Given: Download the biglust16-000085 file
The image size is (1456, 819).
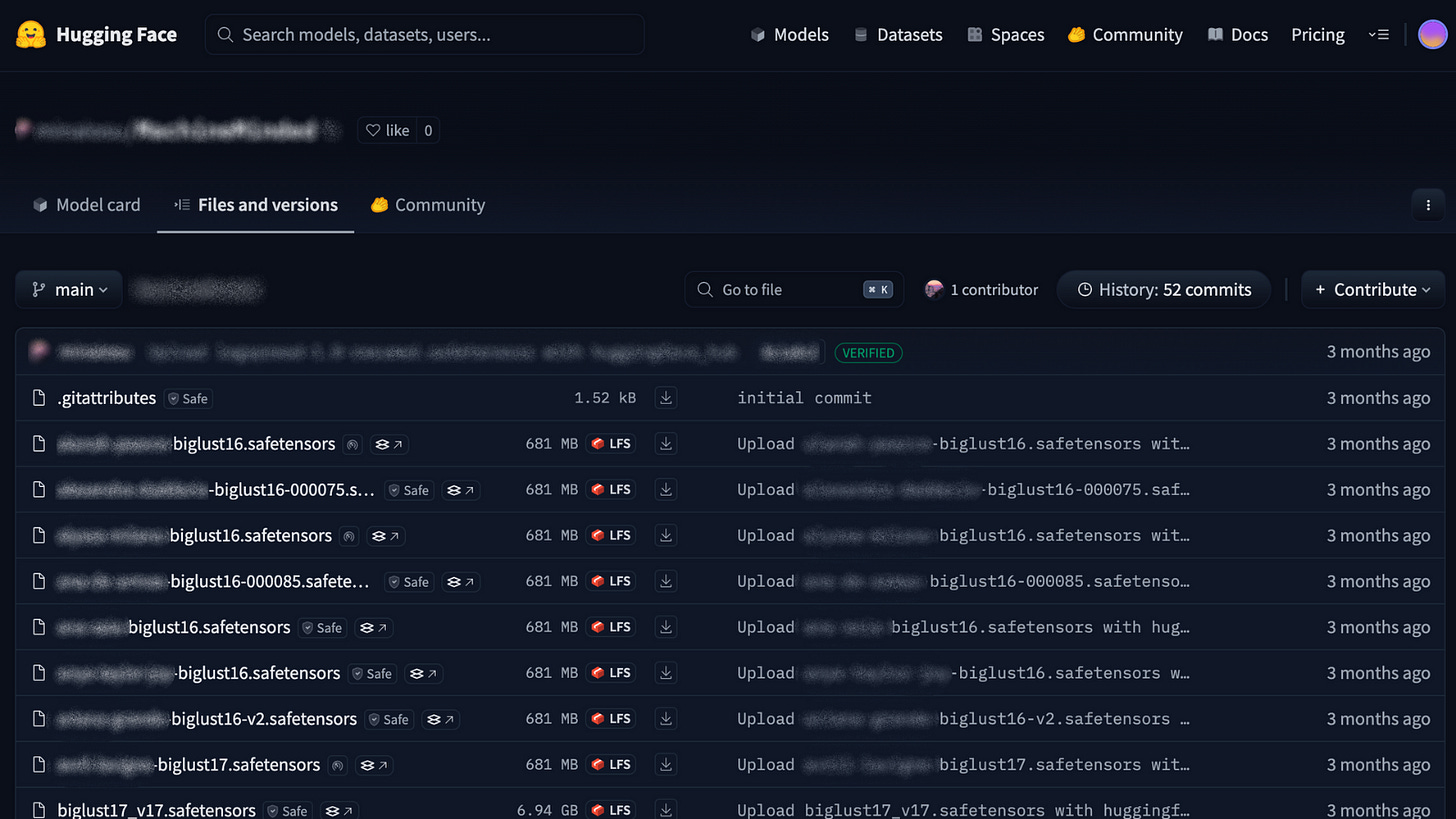Looking at the screenshot, I should [x=666, y=582].
